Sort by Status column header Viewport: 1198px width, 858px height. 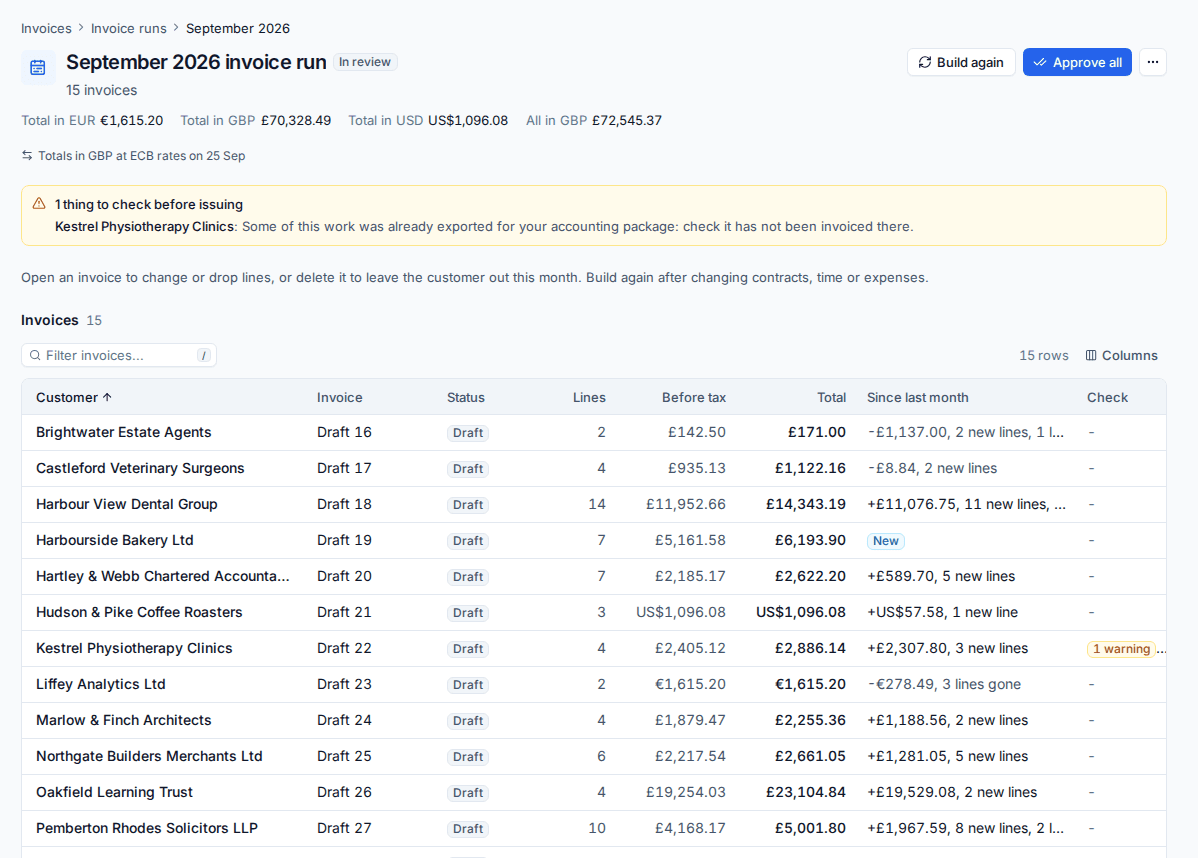(x=465, y=397)
